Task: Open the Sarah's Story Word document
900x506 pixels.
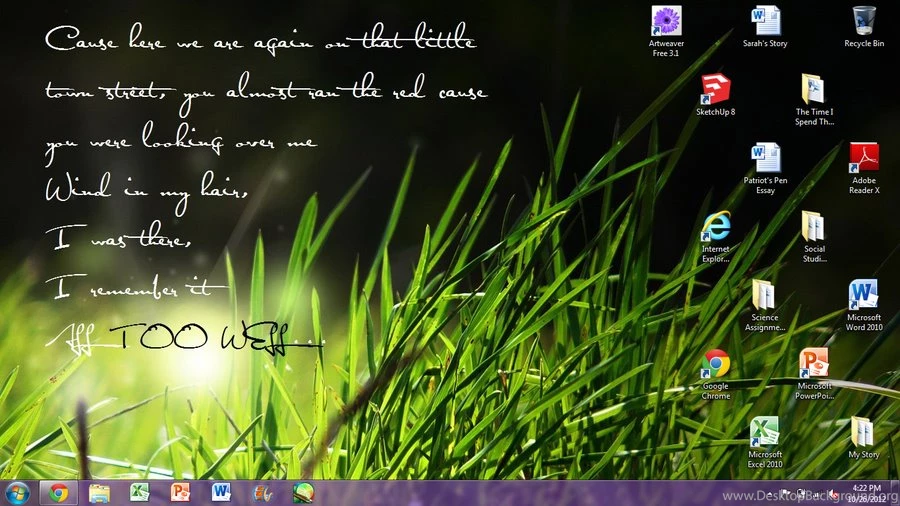Action: click(765, 21)
